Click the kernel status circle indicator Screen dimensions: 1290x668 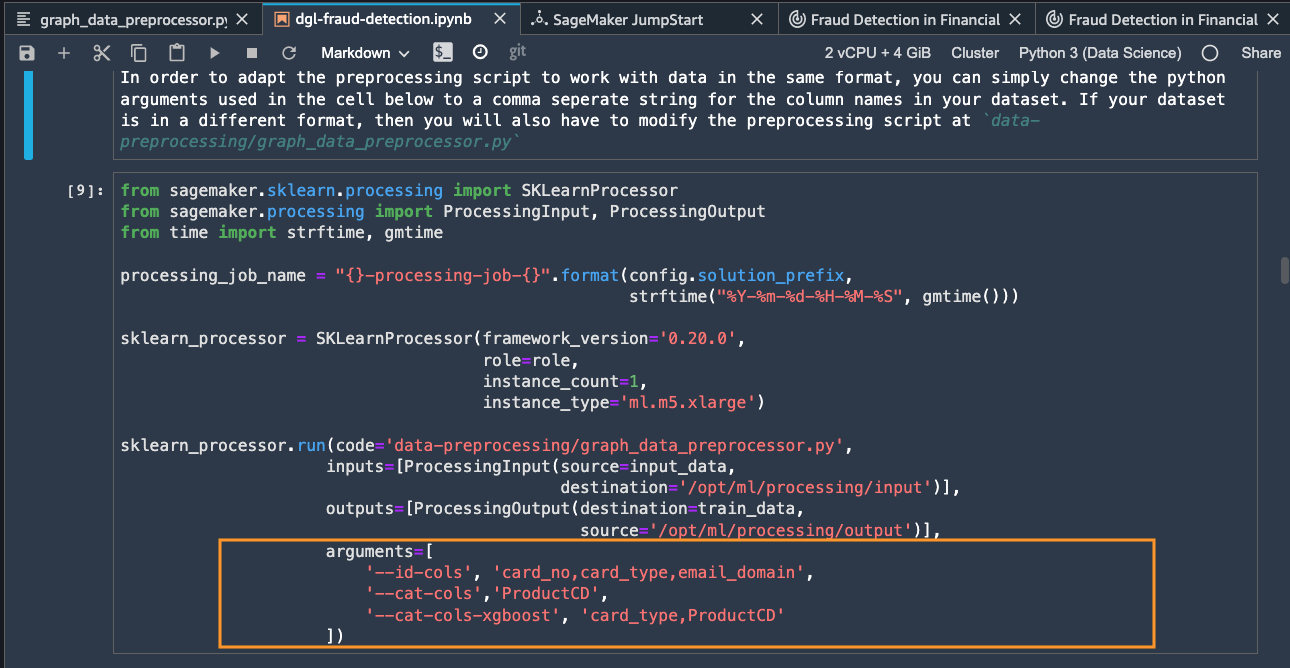click(1210, 53)
